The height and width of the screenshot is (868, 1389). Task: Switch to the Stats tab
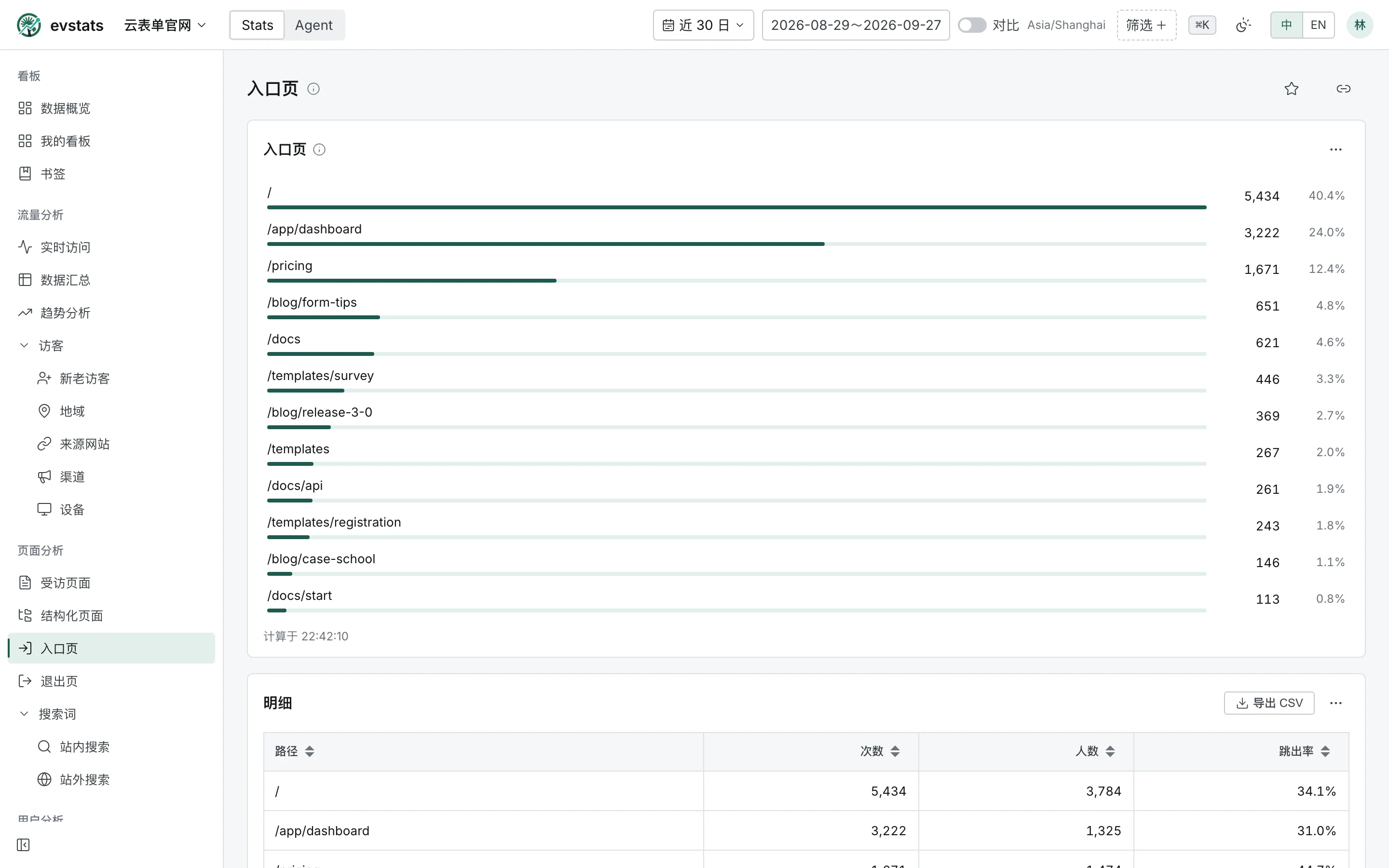click(257, 25)
